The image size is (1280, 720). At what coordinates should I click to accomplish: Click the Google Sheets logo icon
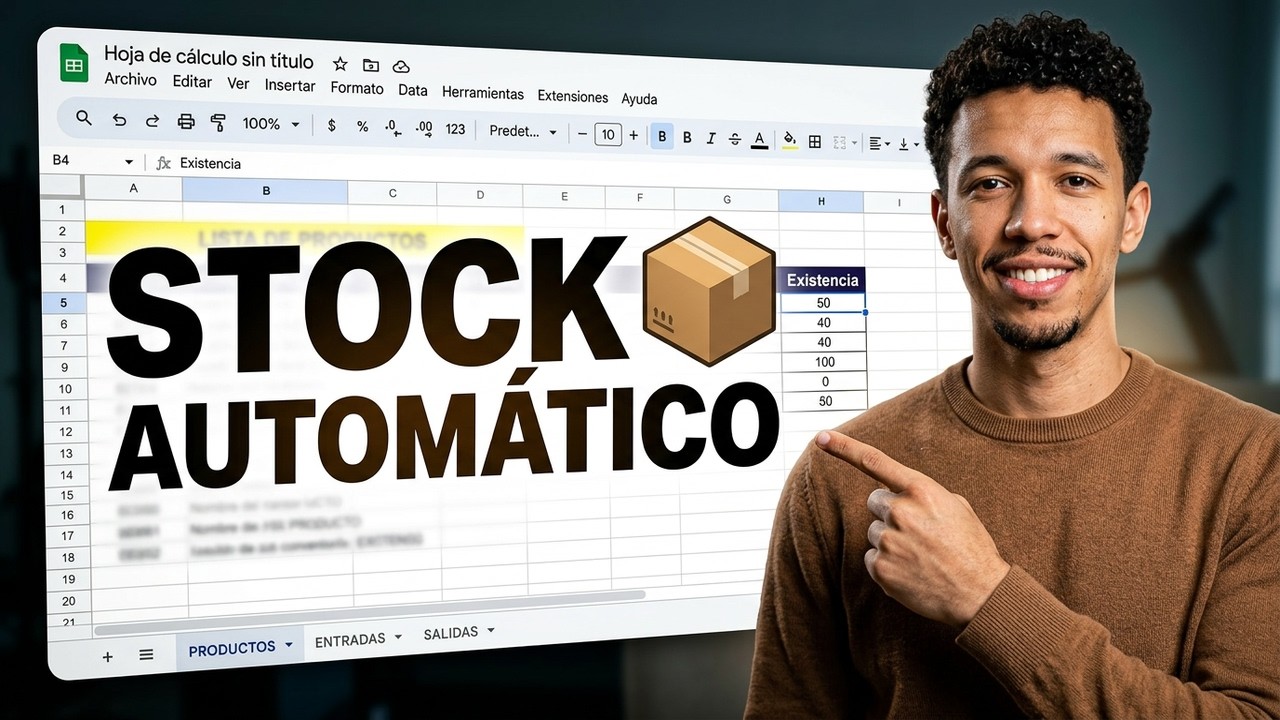pyautogui.click(x=74, y=62)
